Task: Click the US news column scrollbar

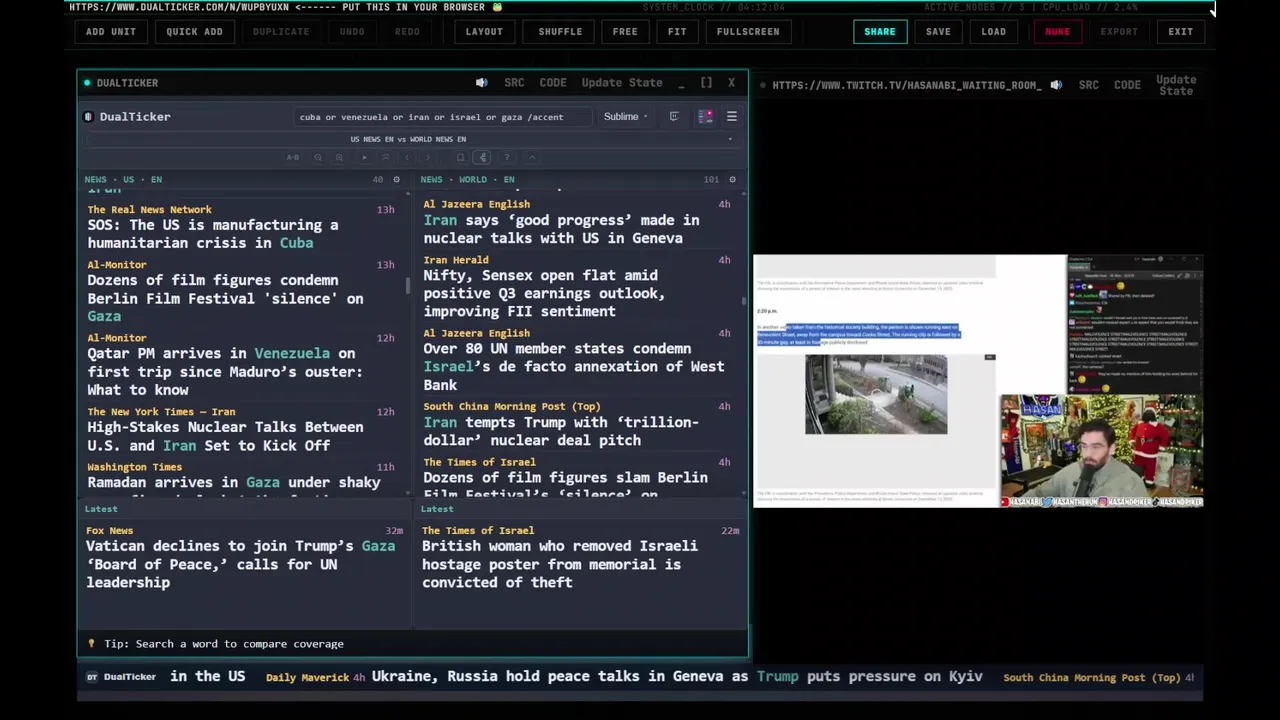Action: [407, 286]
